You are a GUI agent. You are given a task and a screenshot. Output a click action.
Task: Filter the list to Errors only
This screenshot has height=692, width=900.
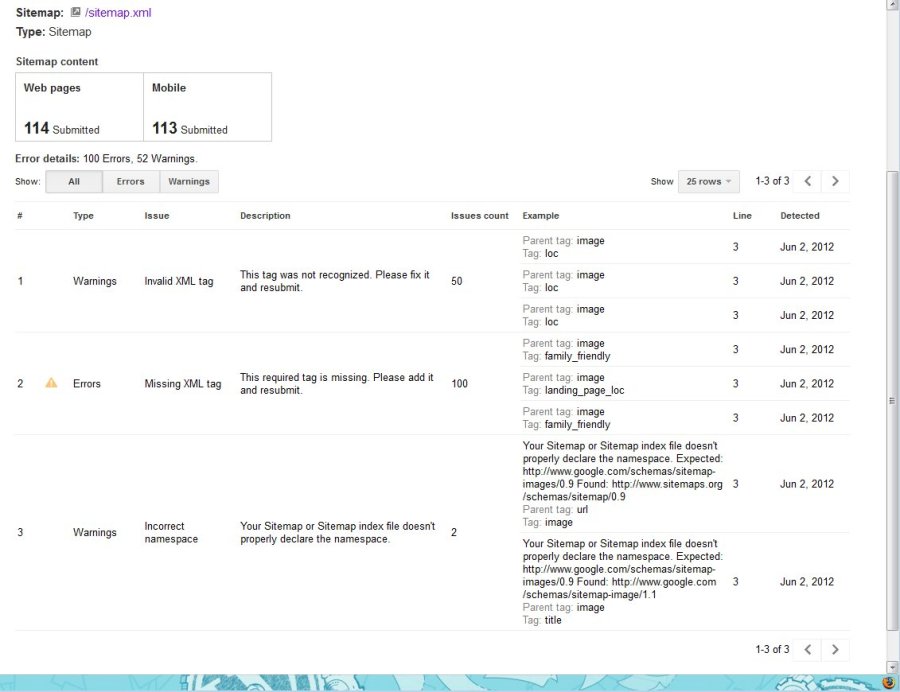(130, 181)
